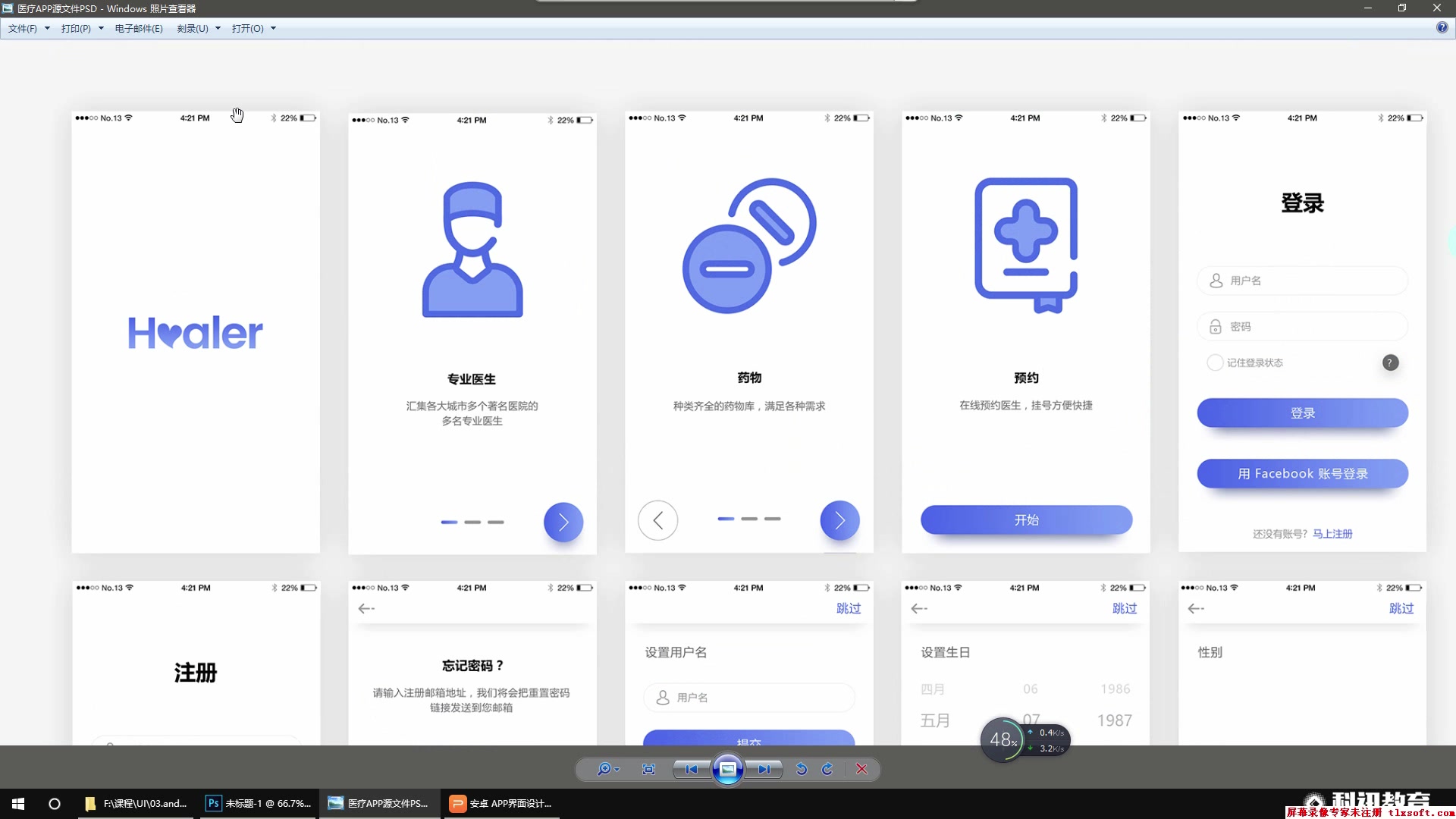The height and width of the screenshot is (819, 1456).
Task: Expand the dropdown arrow beside 打印(P)
Action: [x=101, y=28]
